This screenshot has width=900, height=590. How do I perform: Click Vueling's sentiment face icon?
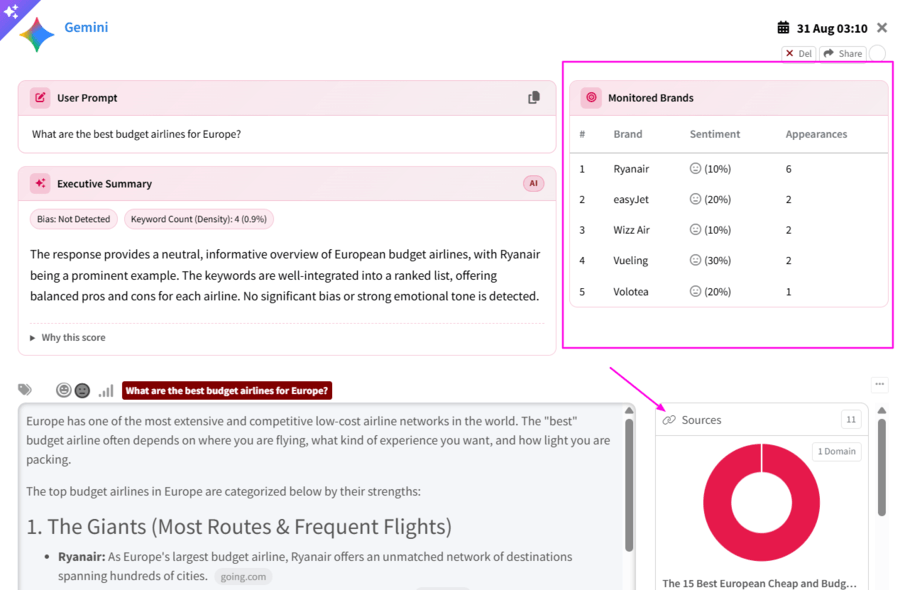click(695, 259)
